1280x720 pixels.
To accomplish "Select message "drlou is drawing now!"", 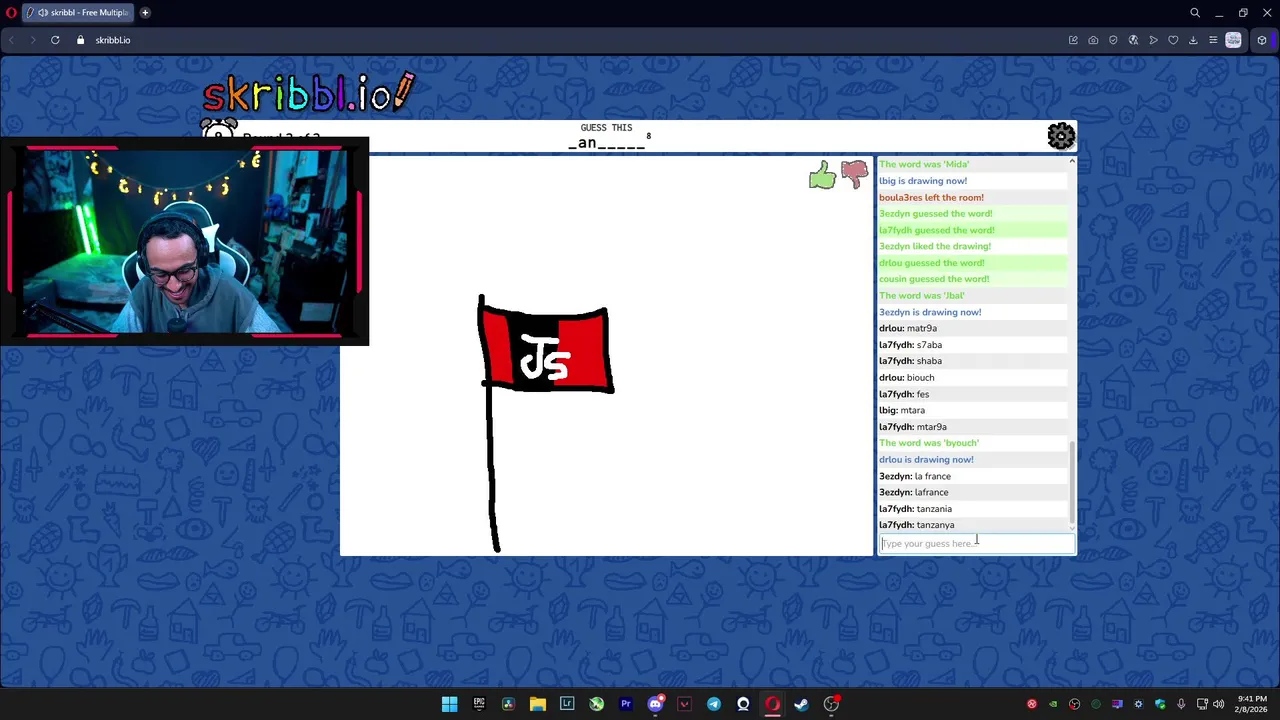I will tap(926, 460).
